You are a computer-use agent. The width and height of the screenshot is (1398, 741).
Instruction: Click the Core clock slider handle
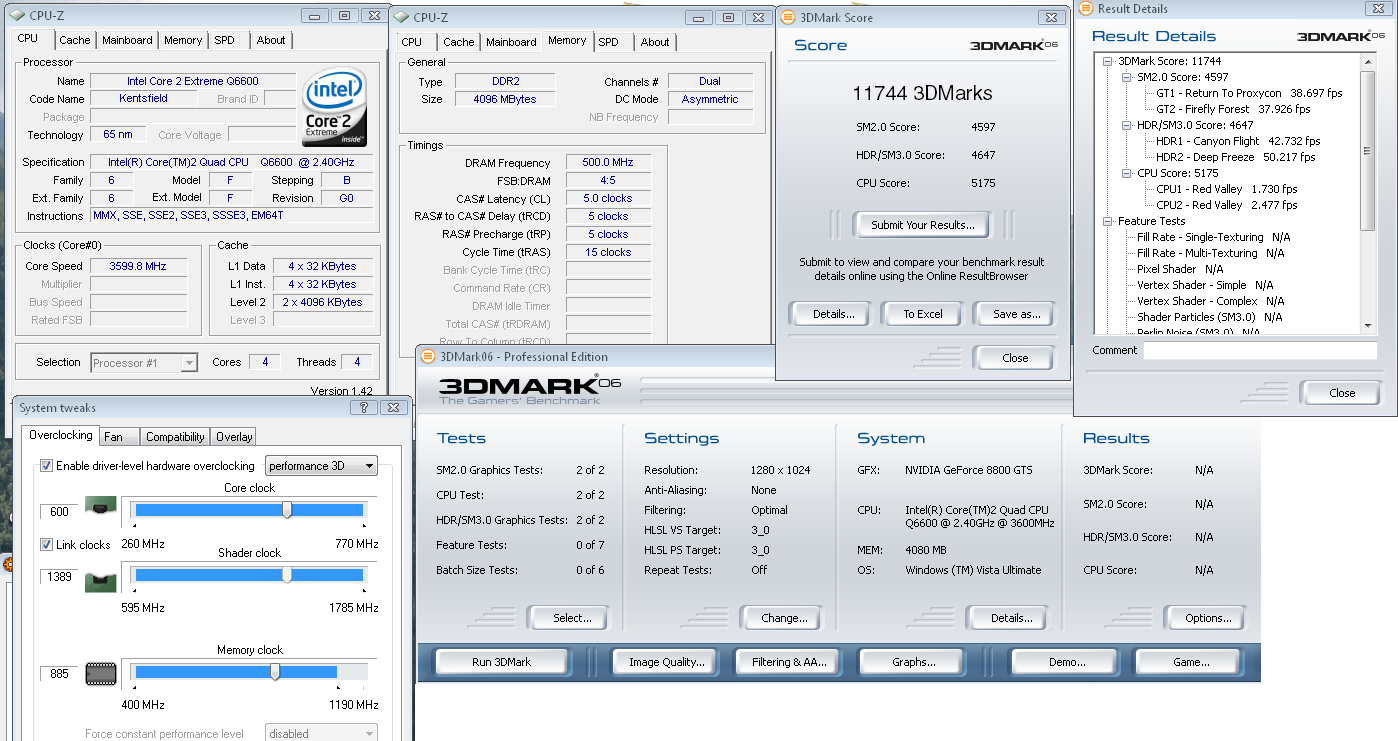(287, 509)
